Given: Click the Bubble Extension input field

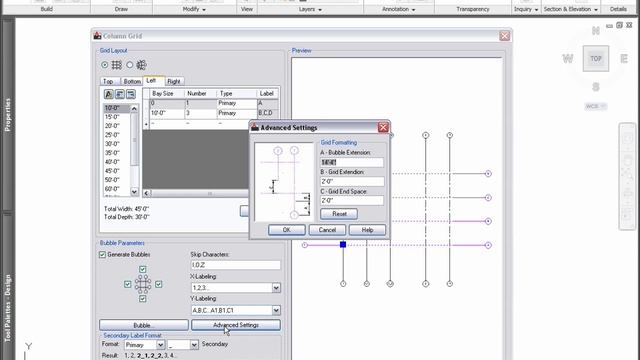Looking at the screenshot, I should point(352,162).
